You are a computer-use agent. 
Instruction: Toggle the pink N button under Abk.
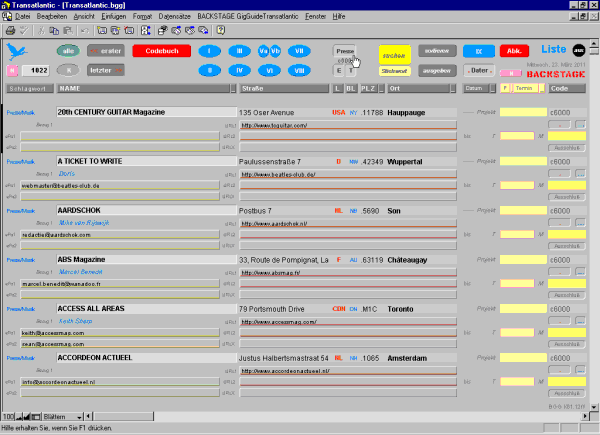[511, 73]
